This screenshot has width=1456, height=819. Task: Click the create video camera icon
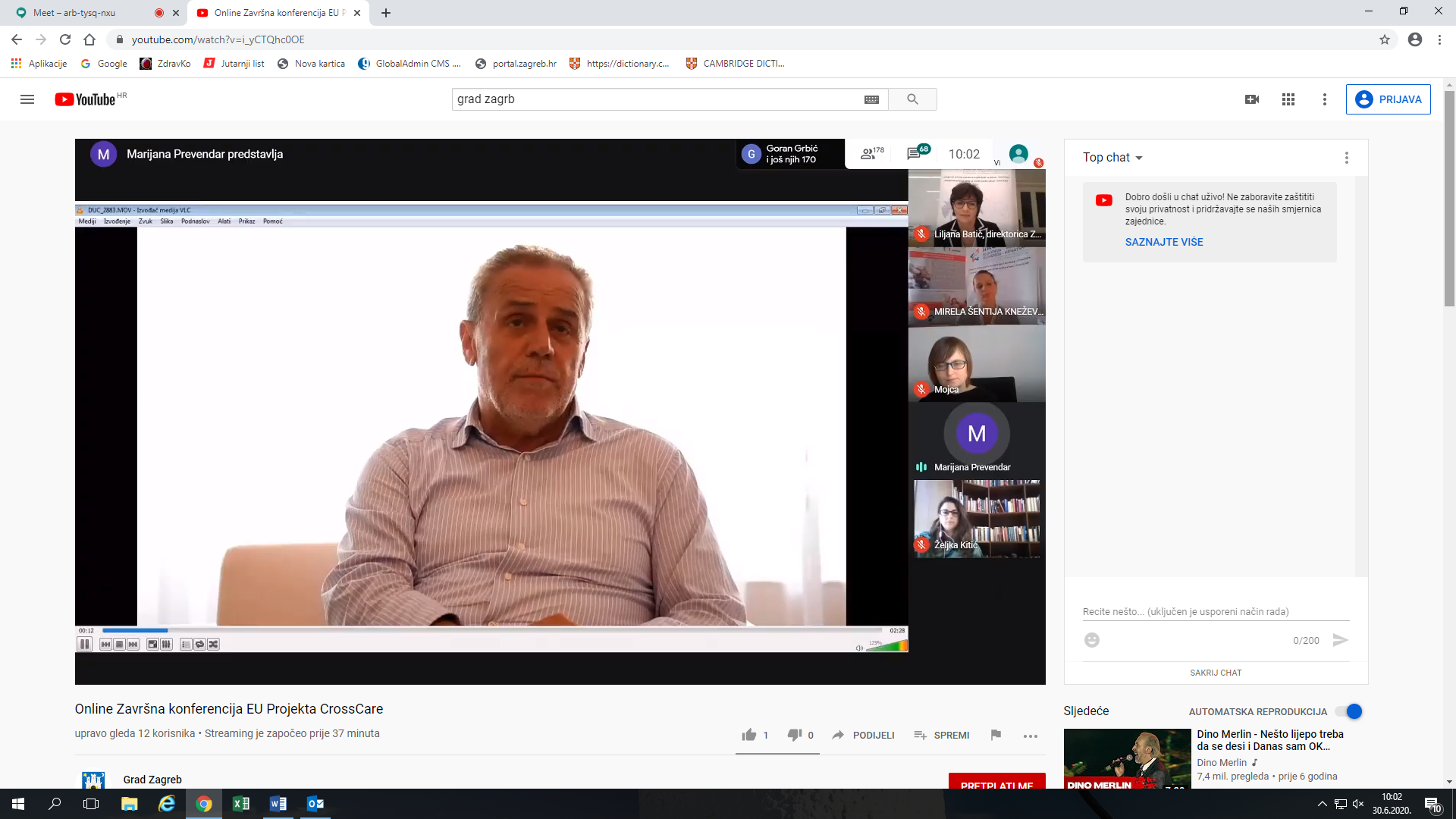1252,99
